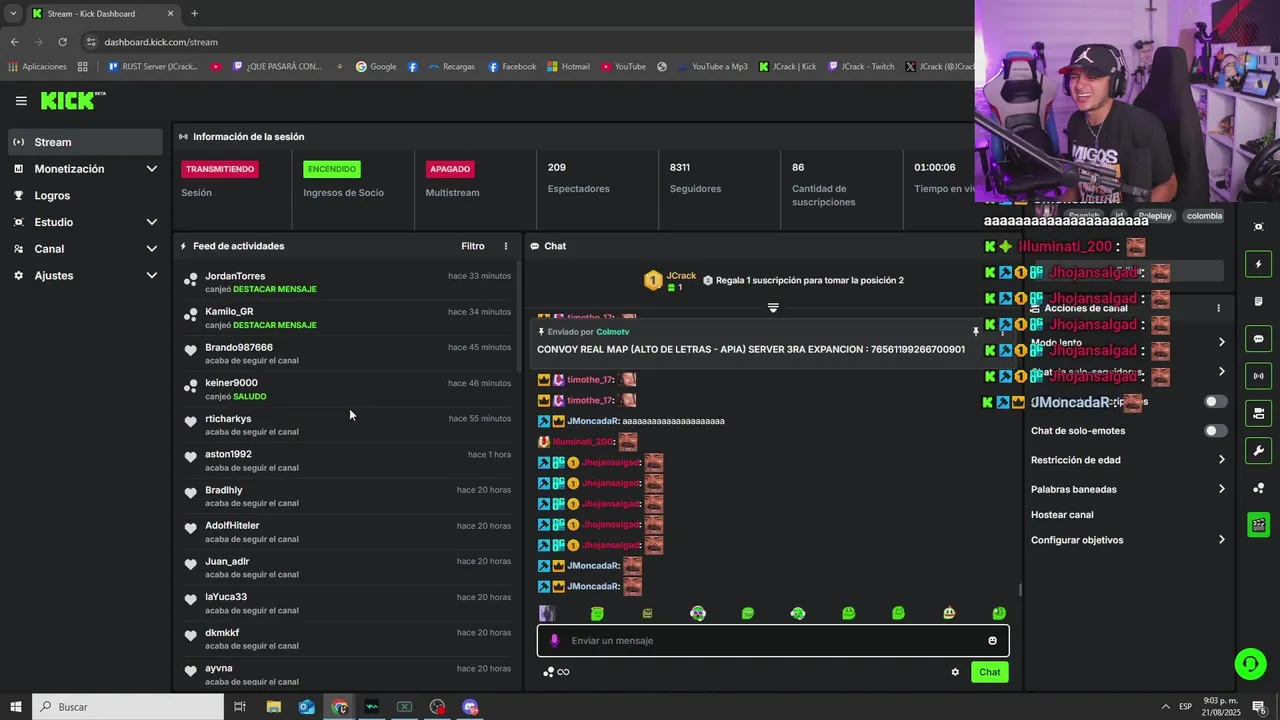This screenshot has width=1280, height=720.
Task: Click the green clapperboard clips icon
Action: [1258, 525]
